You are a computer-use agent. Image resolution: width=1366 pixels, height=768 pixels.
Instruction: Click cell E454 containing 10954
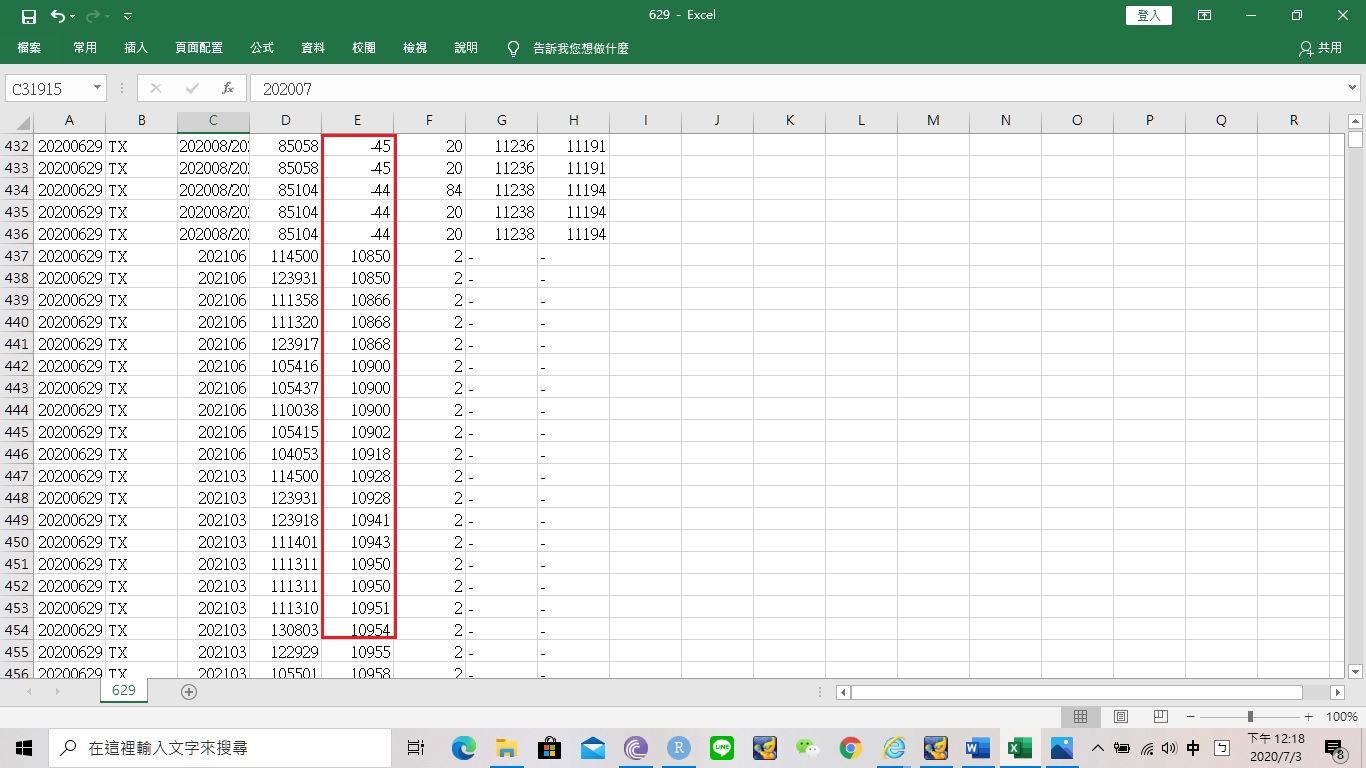[x=357, y=630]
